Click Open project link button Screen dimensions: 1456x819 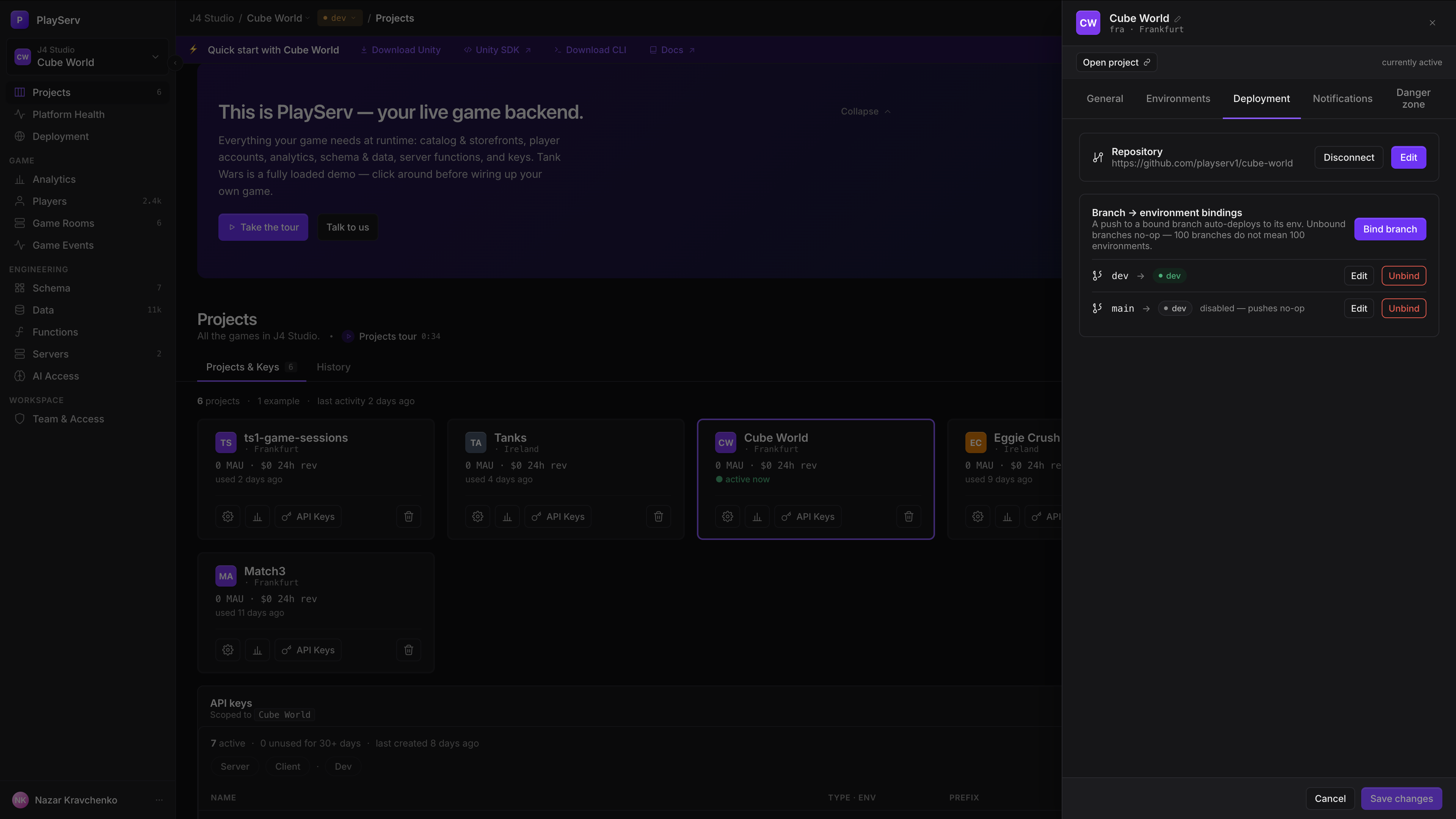pos(1116,62)
